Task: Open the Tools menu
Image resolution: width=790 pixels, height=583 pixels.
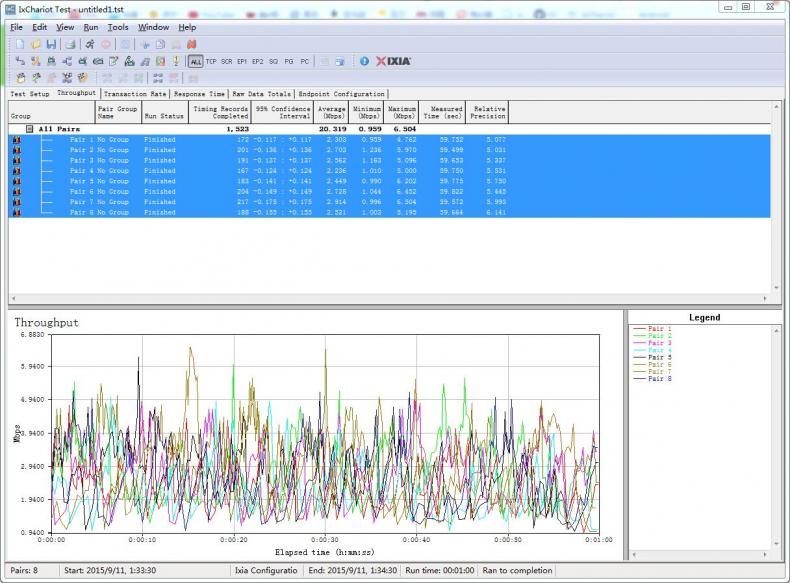Action: click(x=118, y=27)
